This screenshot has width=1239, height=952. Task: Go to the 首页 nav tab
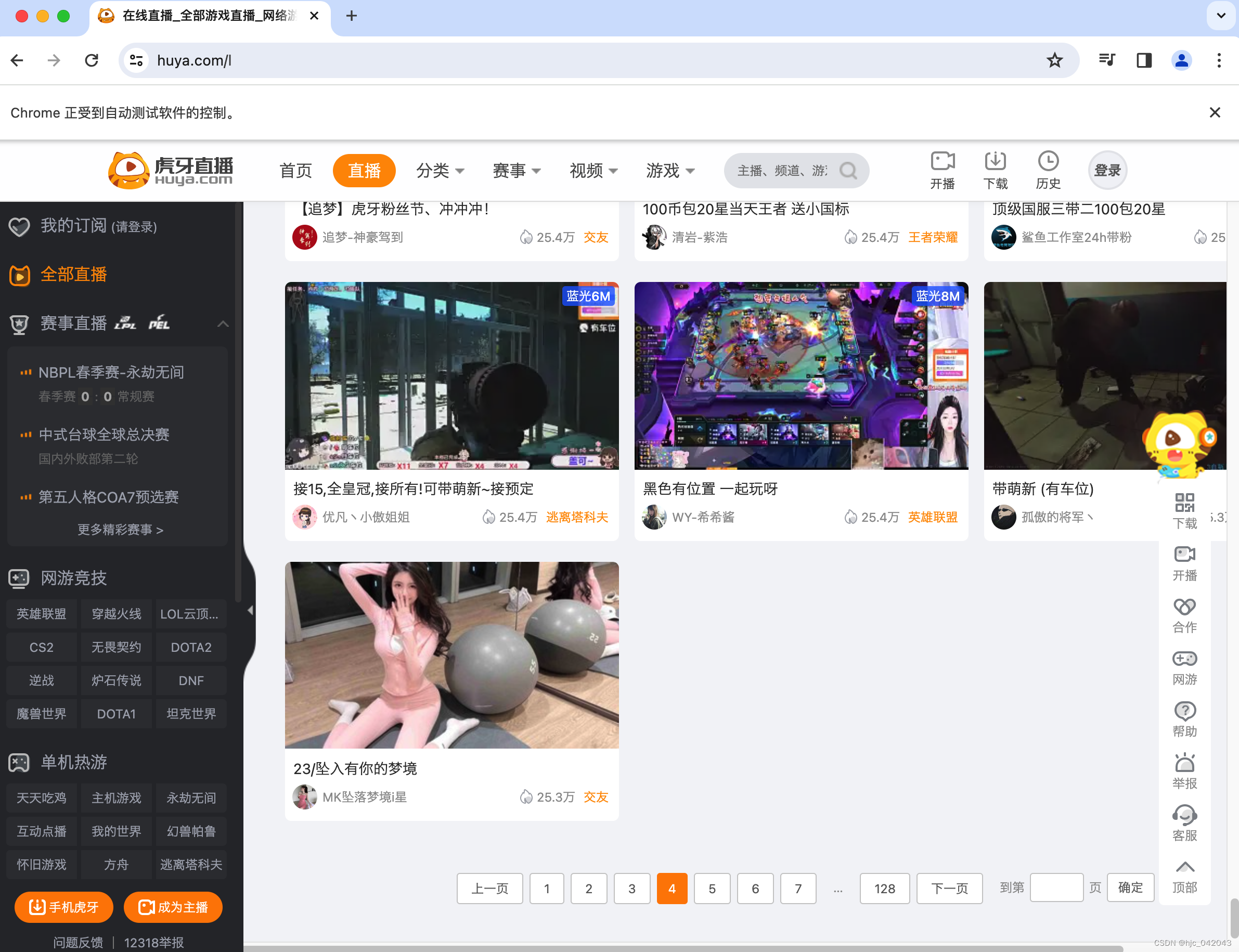(x=296, y=171)
